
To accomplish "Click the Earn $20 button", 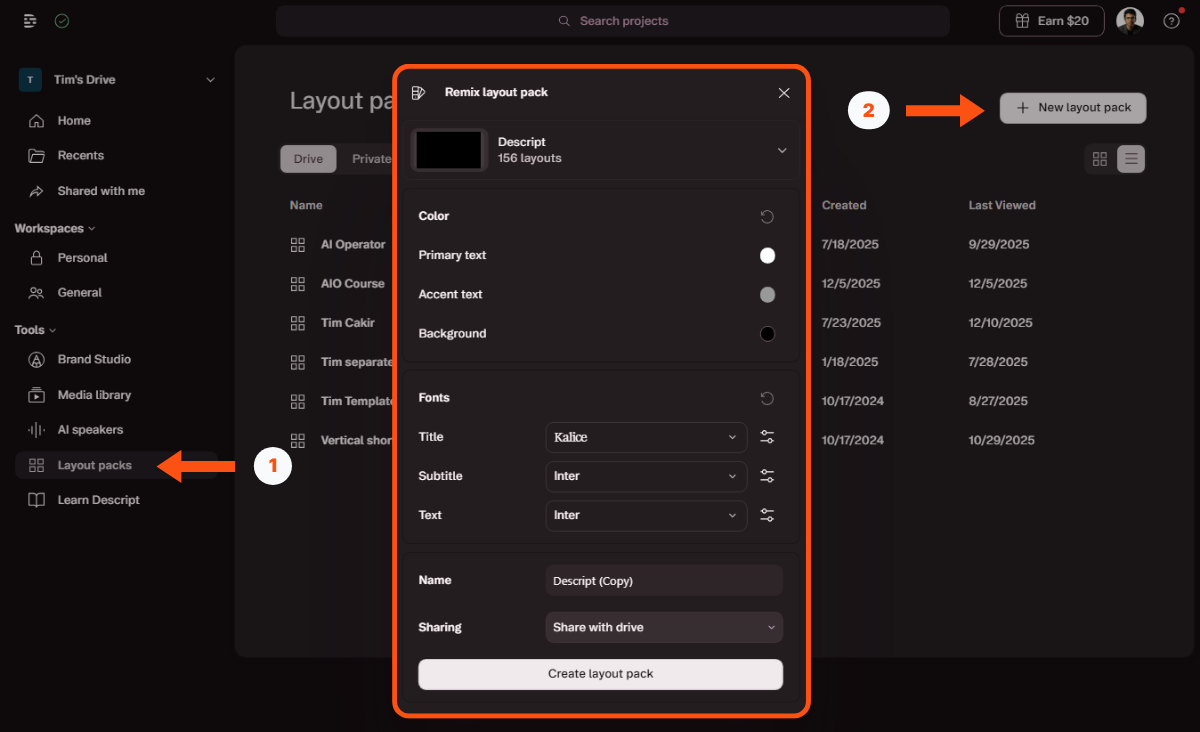I will [1052, 21].
